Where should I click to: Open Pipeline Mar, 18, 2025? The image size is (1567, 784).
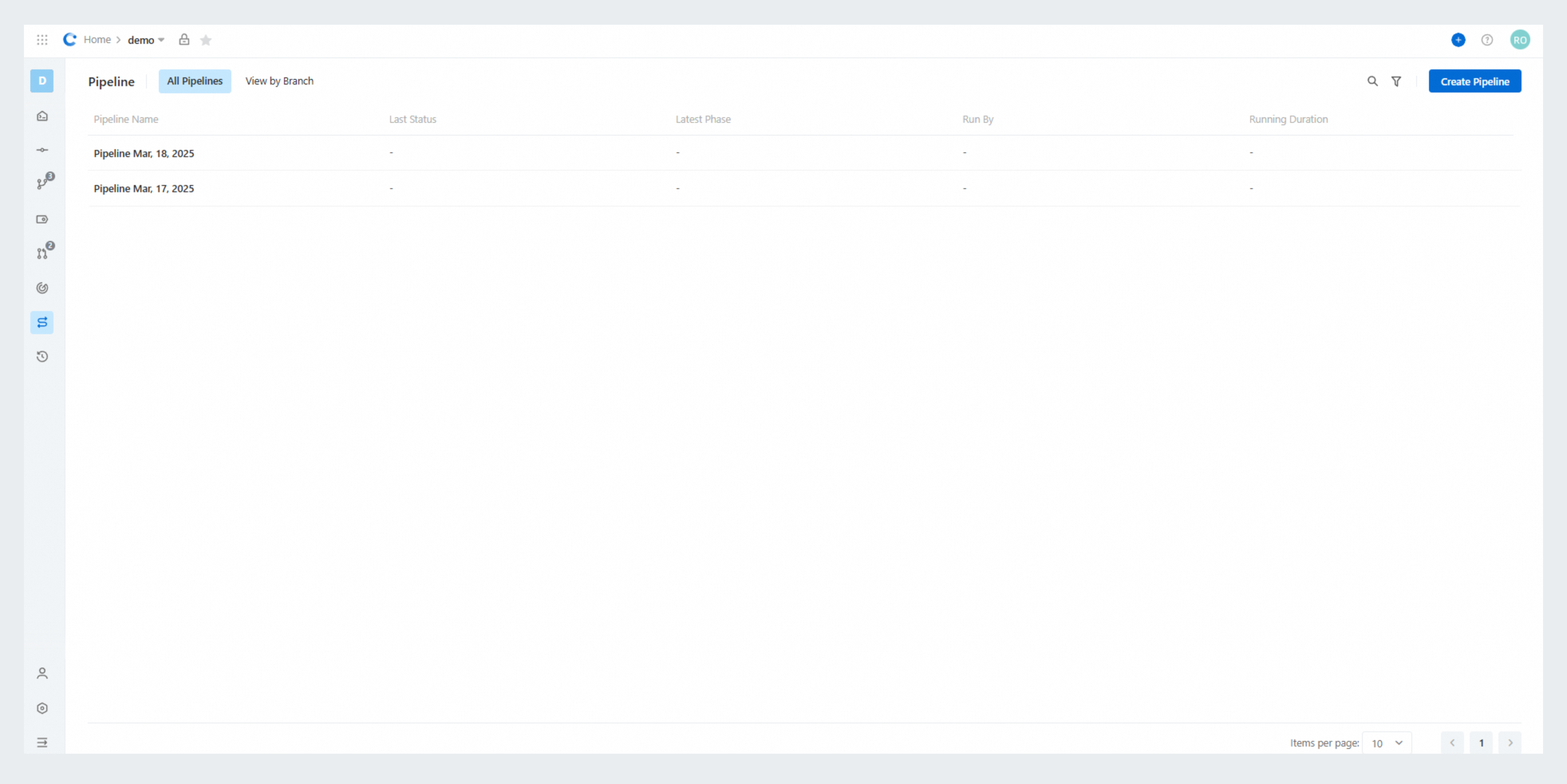tap(144, 153)
